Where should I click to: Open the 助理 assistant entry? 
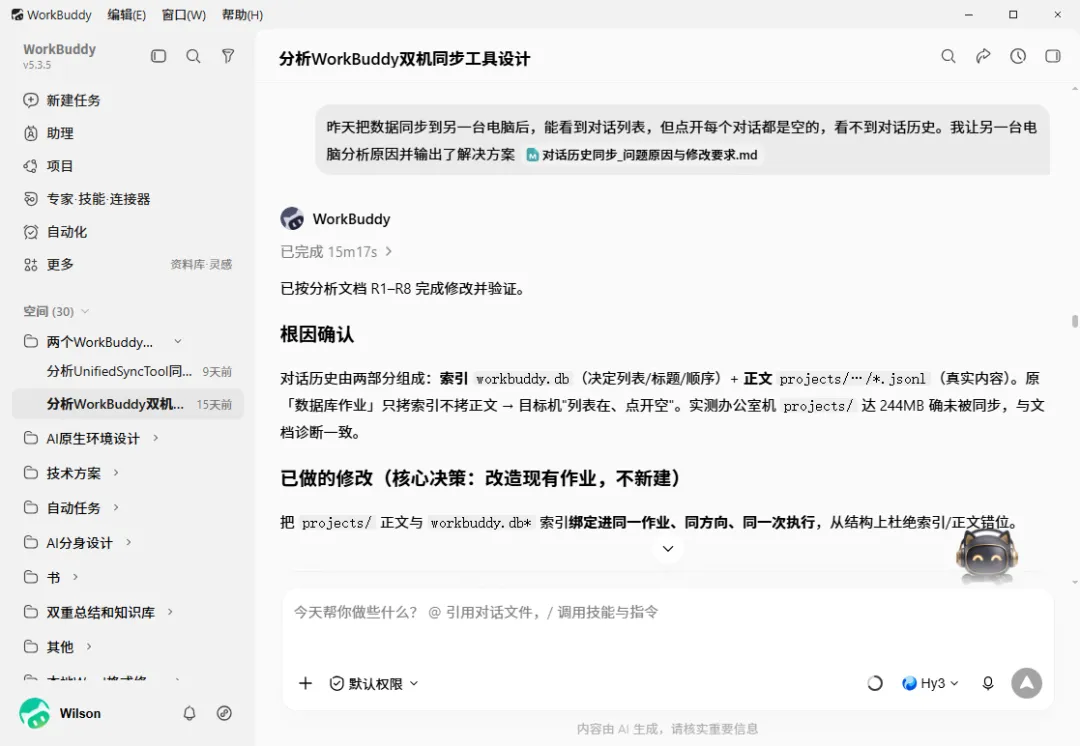48,134
